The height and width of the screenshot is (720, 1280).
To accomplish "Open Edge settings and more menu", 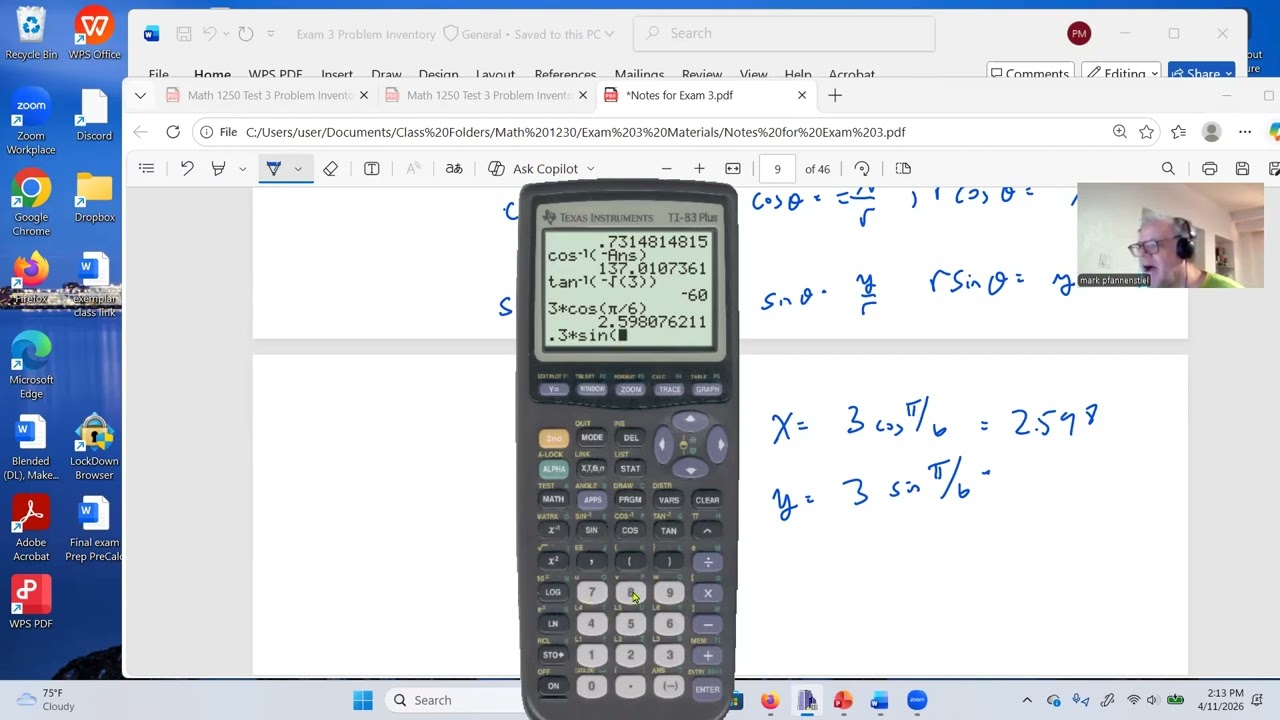I will pyautogui.click(x=1245, y=132).
